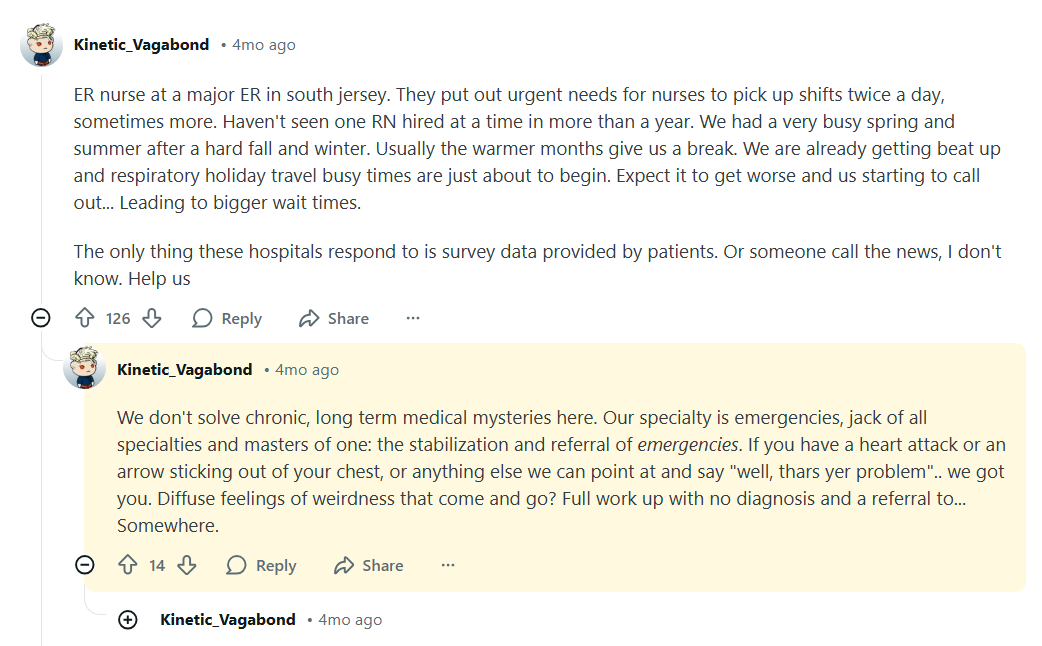This screenshot has height=646, width=1042.
Task: Open more options on top comment
Action: pyautogui.click(x=413, y=318)
